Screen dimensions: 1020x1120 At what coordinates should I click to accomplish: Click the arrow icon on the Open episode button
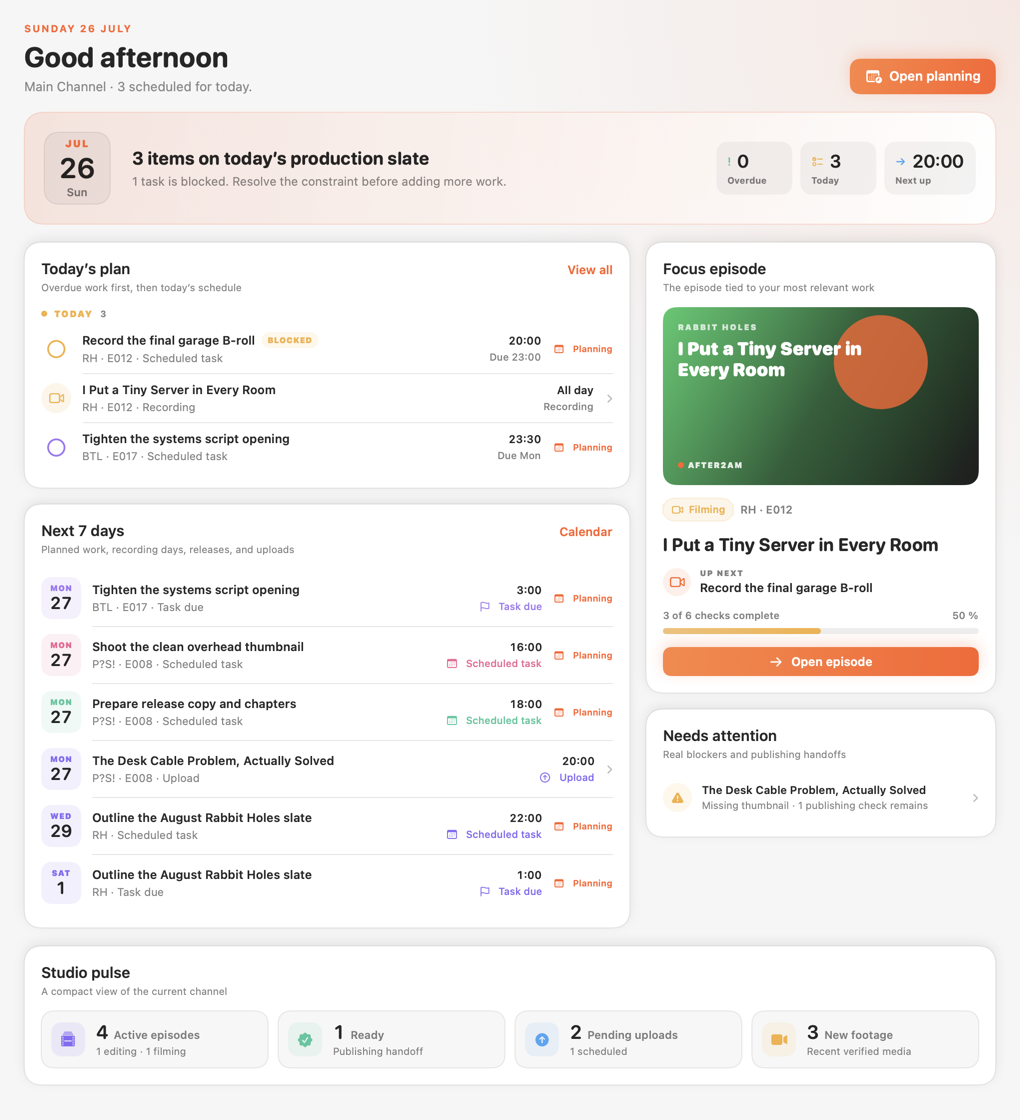click(x=776, y=662)
